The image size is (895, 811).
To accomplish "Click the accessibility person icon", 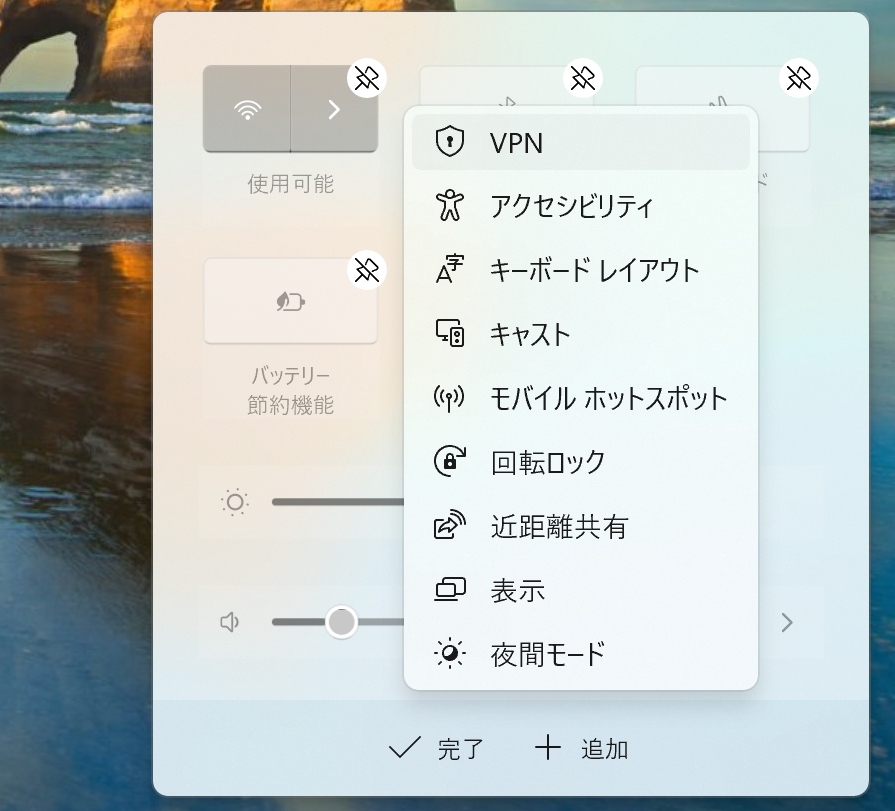I will (x=450, y=205).
